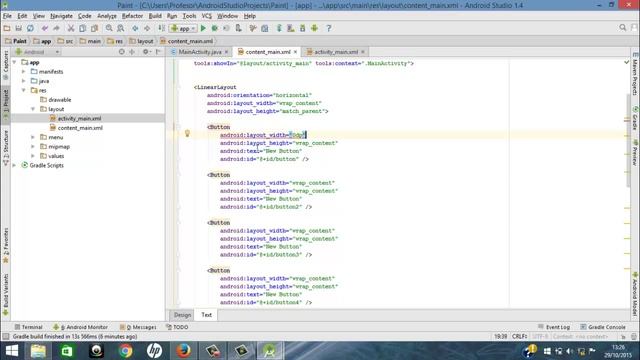Click the Save All toolbar icon

(18, 28)
